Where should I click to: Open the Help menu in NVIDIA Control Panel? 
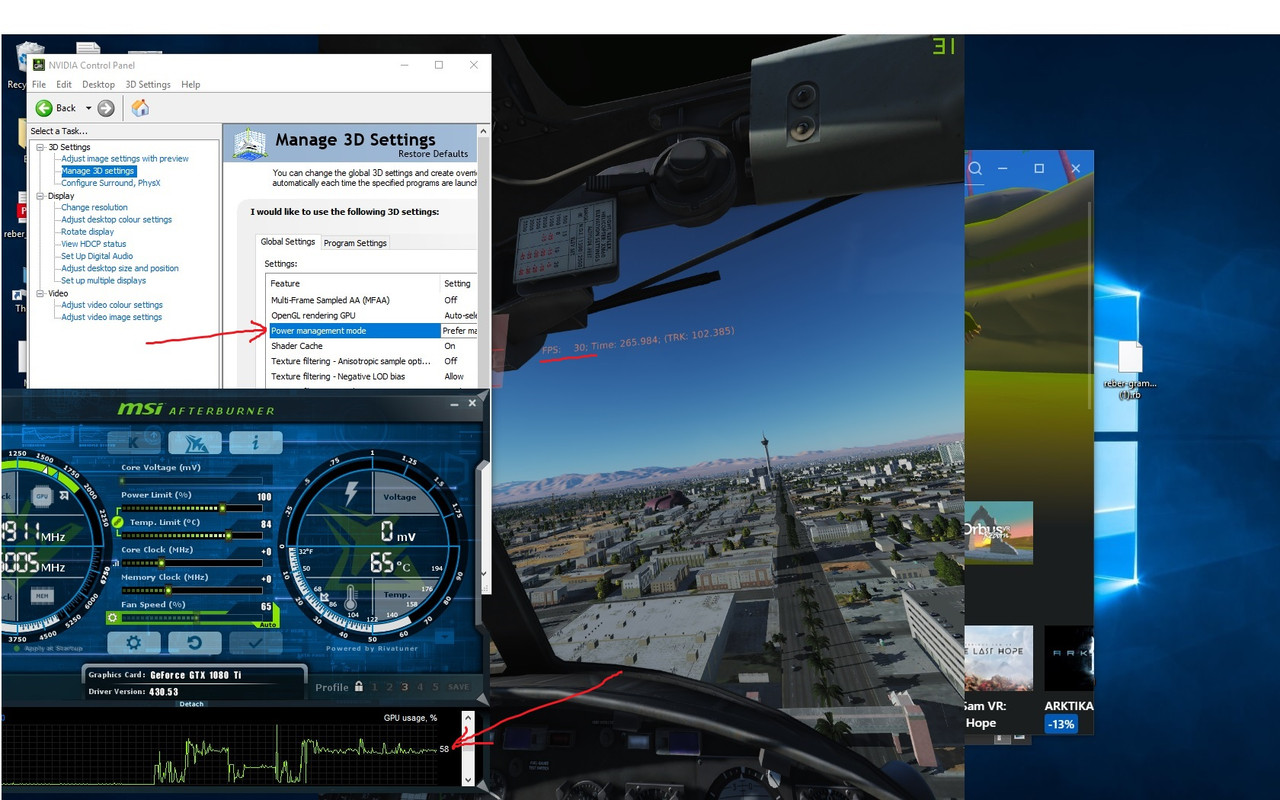point(190,85)
